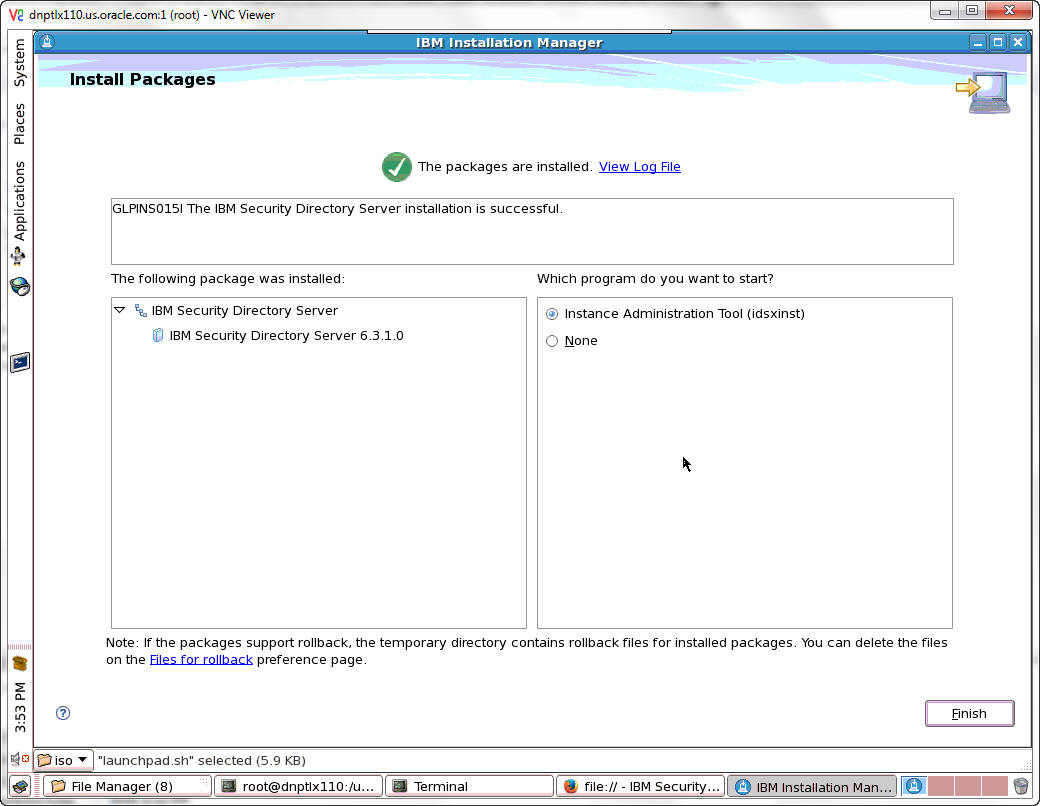Click the package updates box icon in panel
The height and width of the screenshot is (806, 1040).
[x=19, y=663]
